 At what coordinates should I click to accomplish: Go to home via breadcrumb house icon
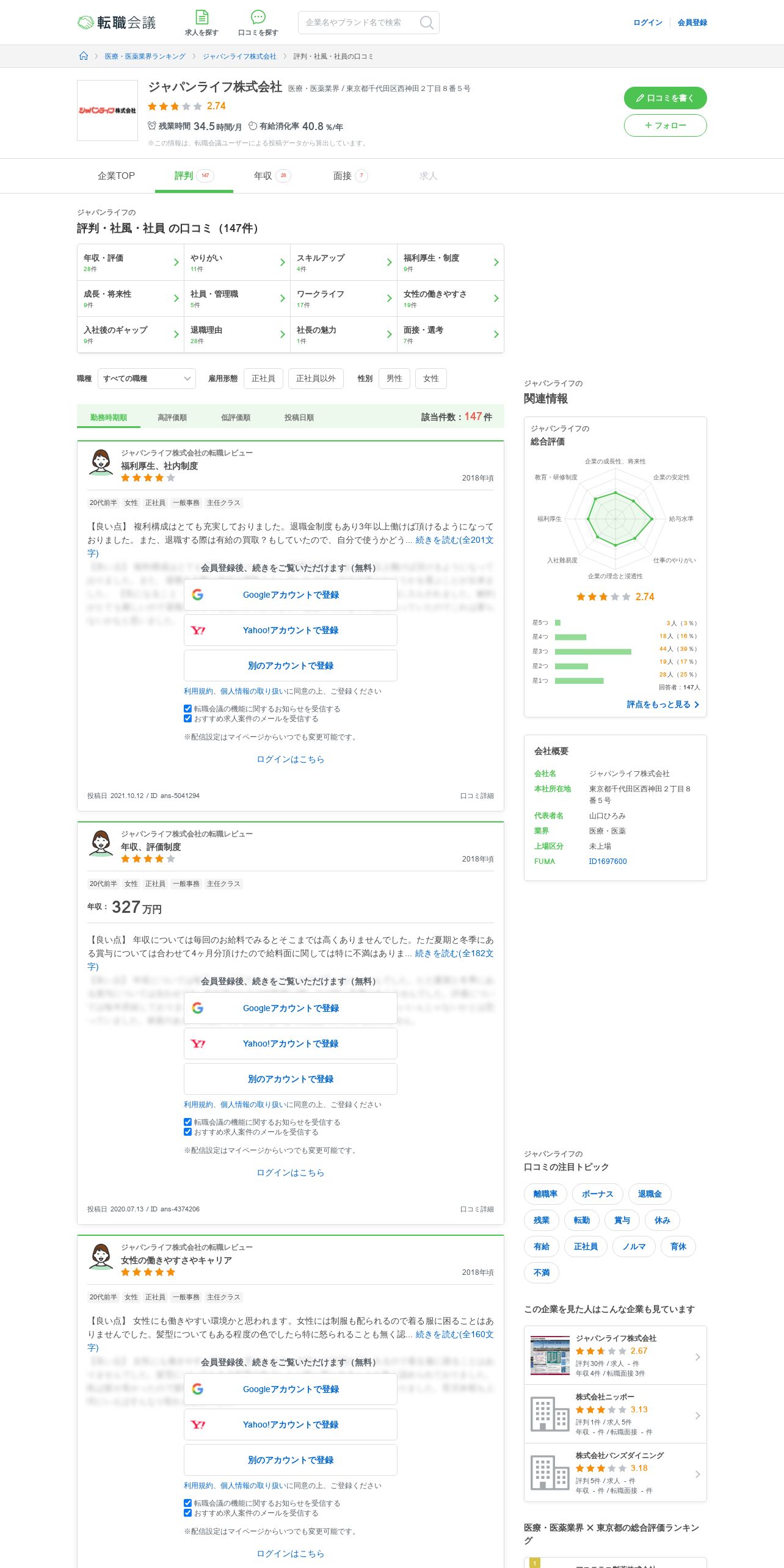pos(84,56)
